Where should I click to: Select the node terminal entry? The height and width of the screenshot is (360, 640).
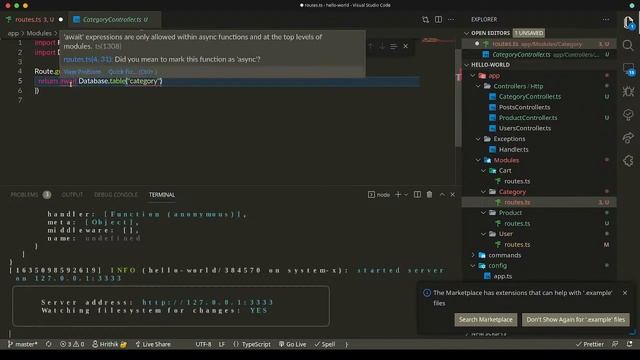point(379,195)
